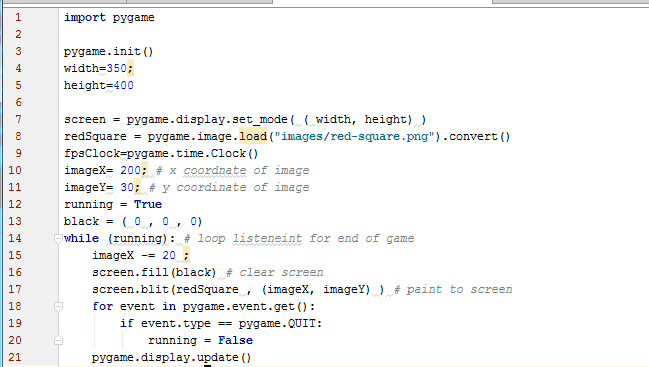Click the 'redSquare' variable on line 8
The width and height of the screenshot is (649, 367).
95,136
